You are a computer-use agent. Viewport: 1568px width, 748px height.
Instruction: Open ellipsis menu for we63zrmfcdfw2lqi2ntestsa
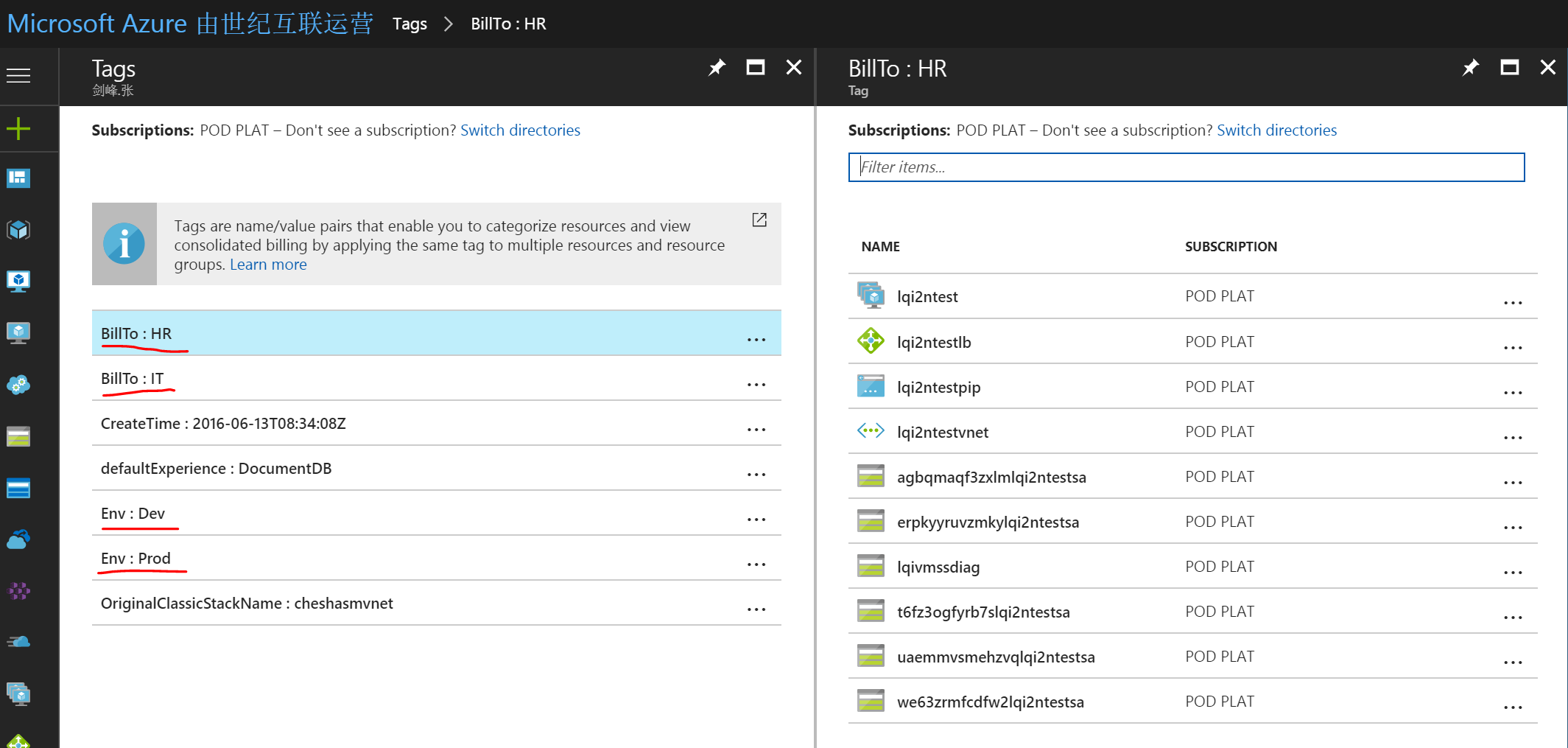1513,707
